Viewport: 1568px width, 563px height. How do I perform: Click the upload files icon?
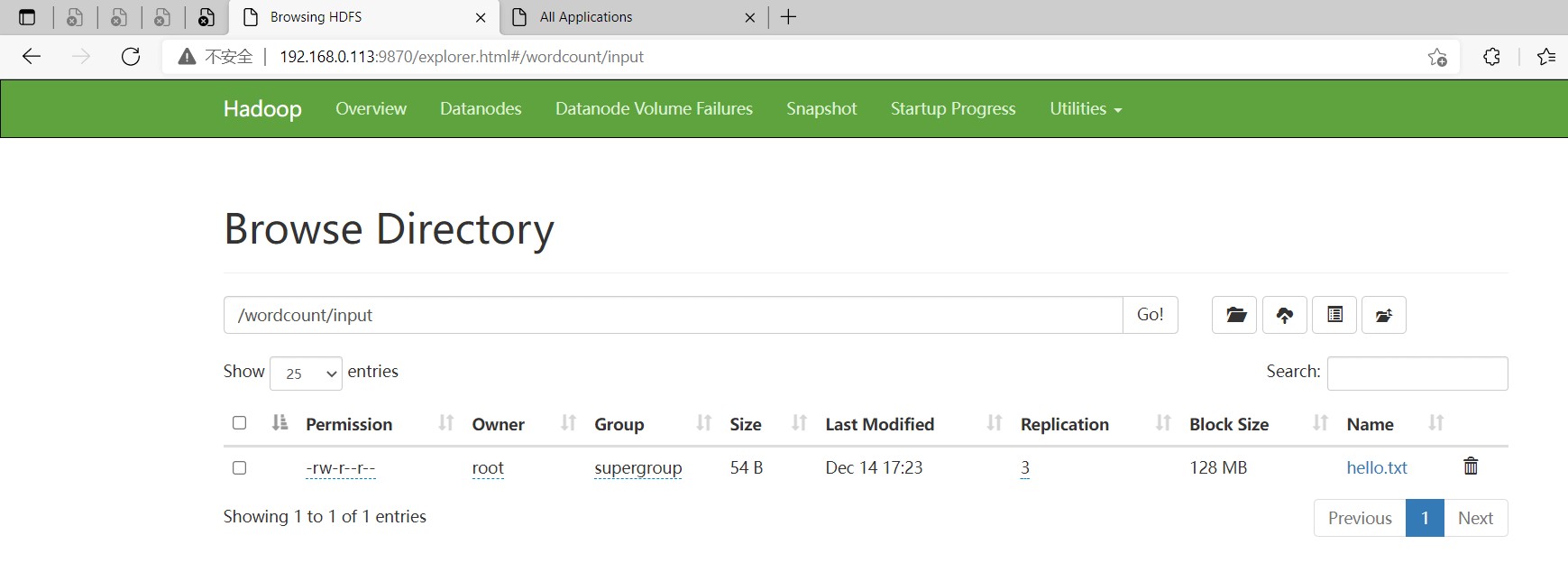click(1284, 315)
